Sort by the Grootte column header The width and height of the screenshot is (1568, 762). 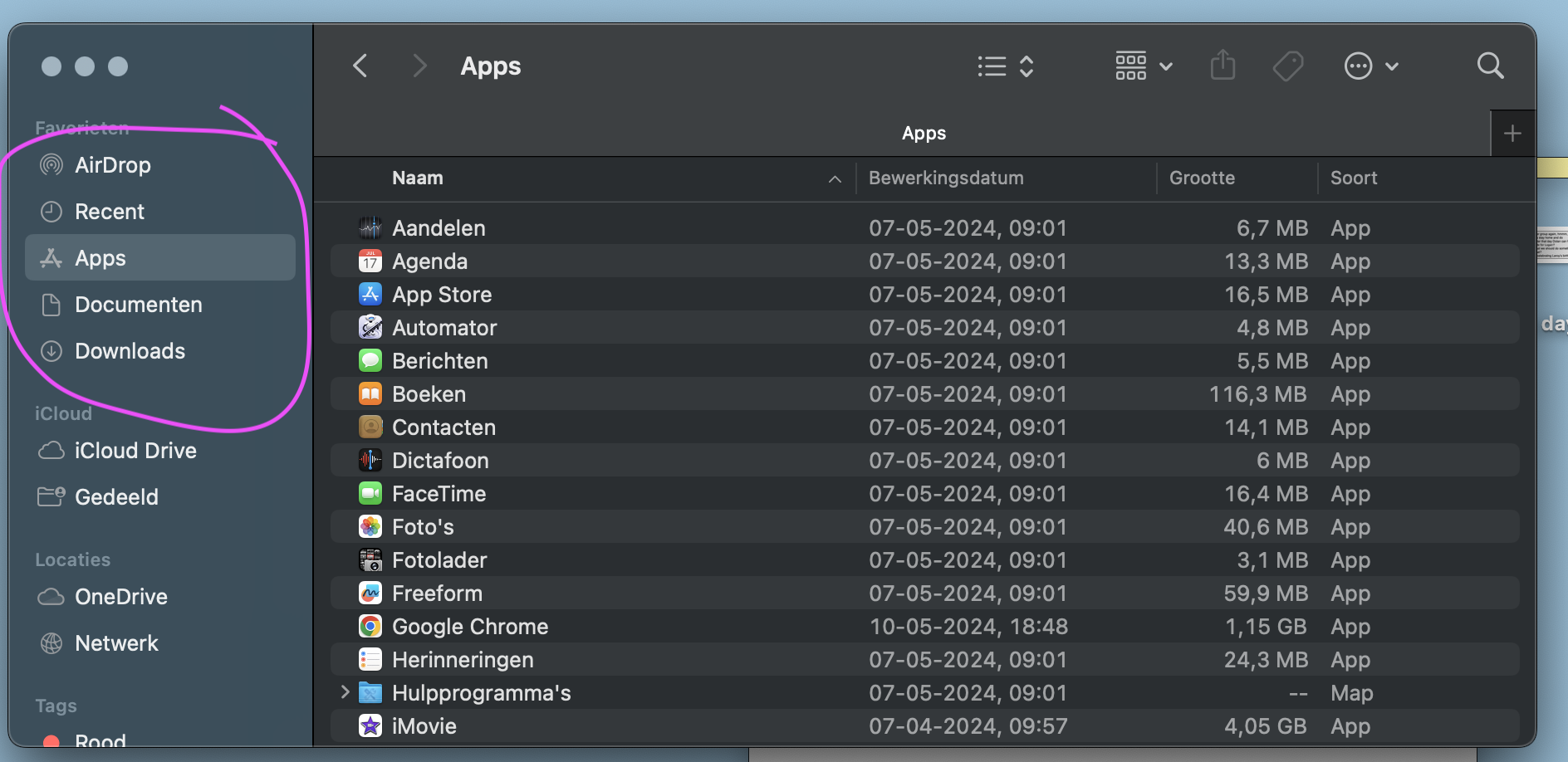[x=1202, y=178]
